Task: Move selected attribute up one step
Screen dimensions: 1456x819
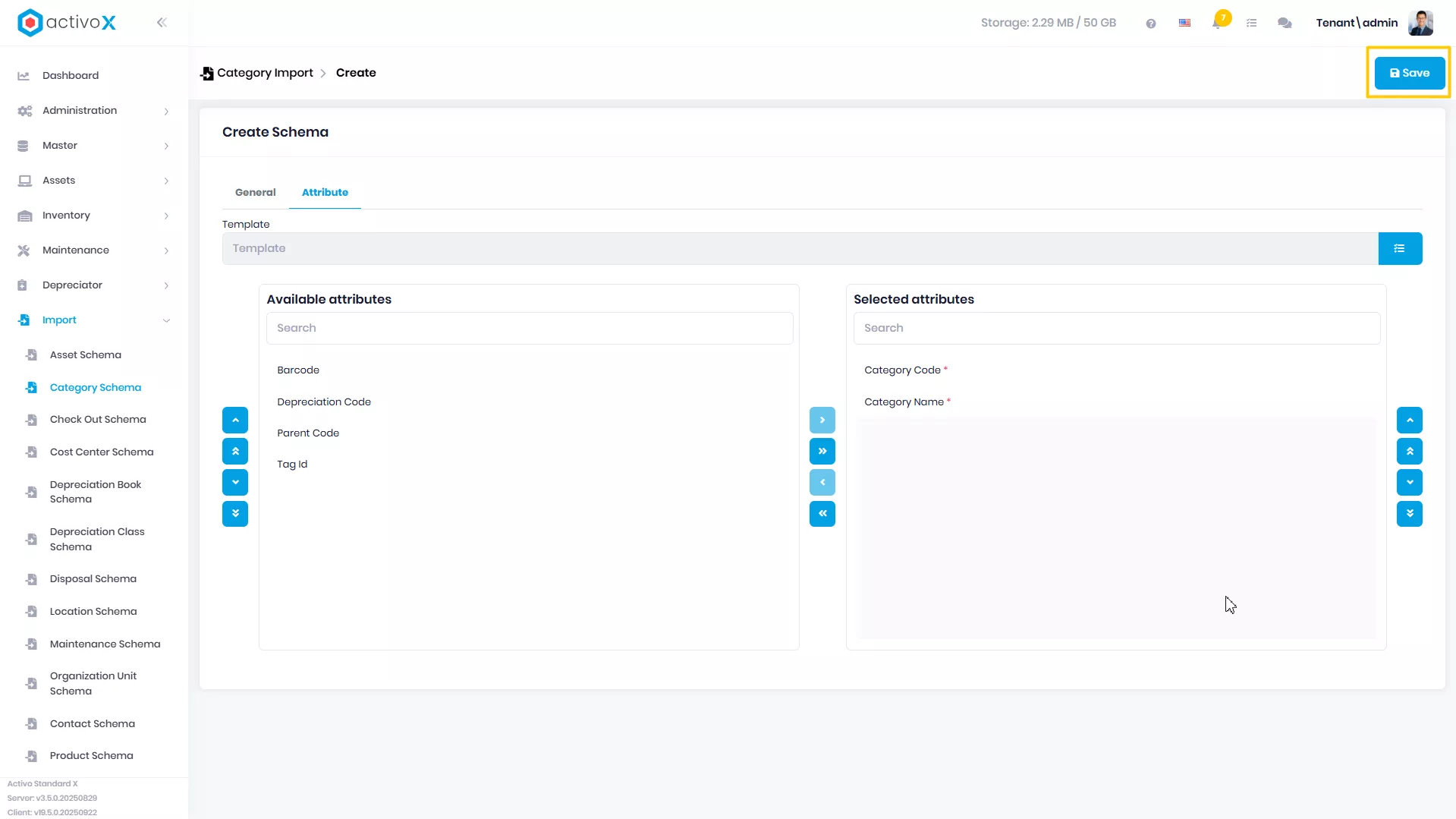Action: 1410,421
